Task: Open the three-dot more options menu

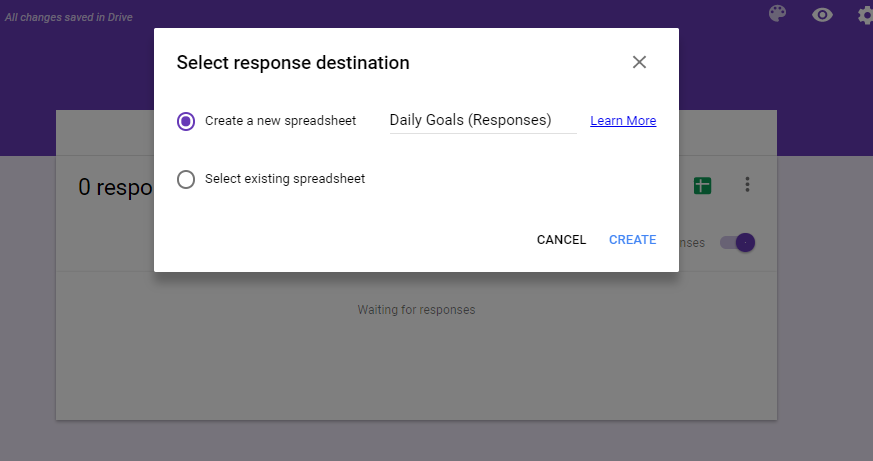Action: click(x=747, y=184)
